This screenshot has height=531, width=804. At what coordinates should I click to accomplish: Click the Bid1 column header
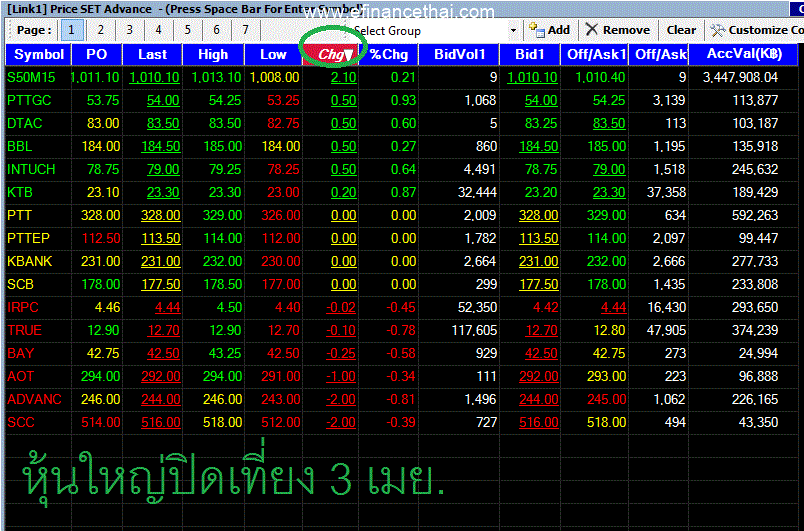(x=530, y=54)
